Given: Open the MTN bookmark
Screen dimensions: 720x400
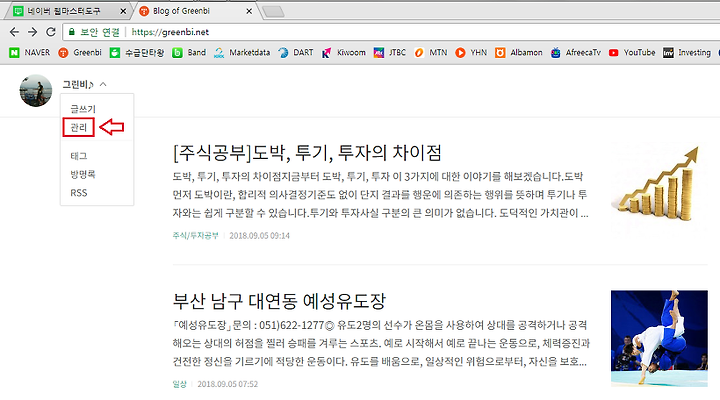Looking at the screenshot, I should coord(430,52).
